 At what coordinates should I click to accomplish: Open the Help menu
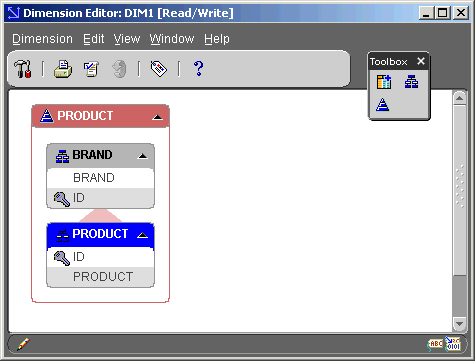click(x=217, y=39)
